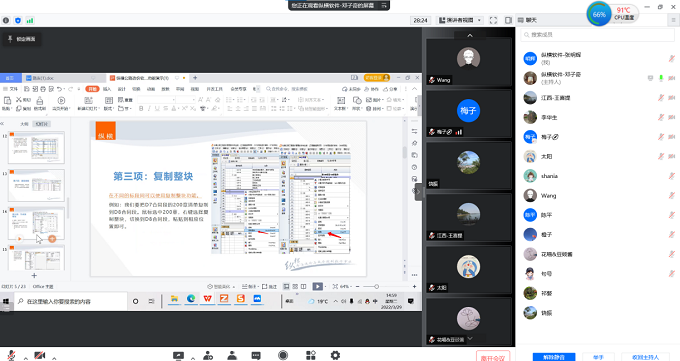Open the apps grid icon
The width and height of the screenshot is (680, 361).
point(311,356)
